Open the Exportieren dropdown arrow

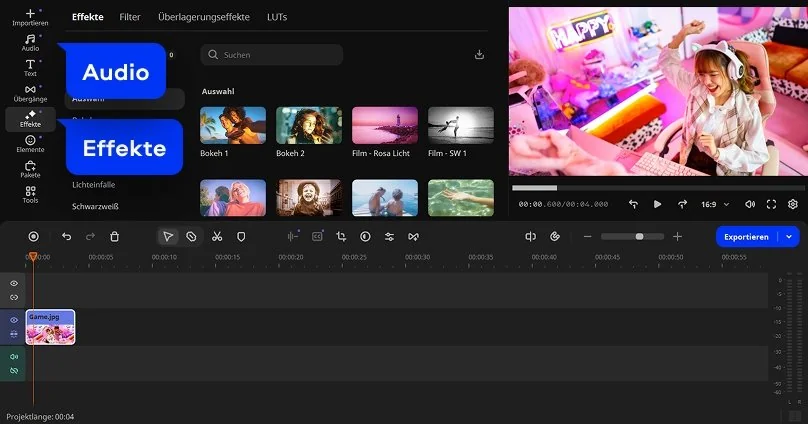[789, 236]
